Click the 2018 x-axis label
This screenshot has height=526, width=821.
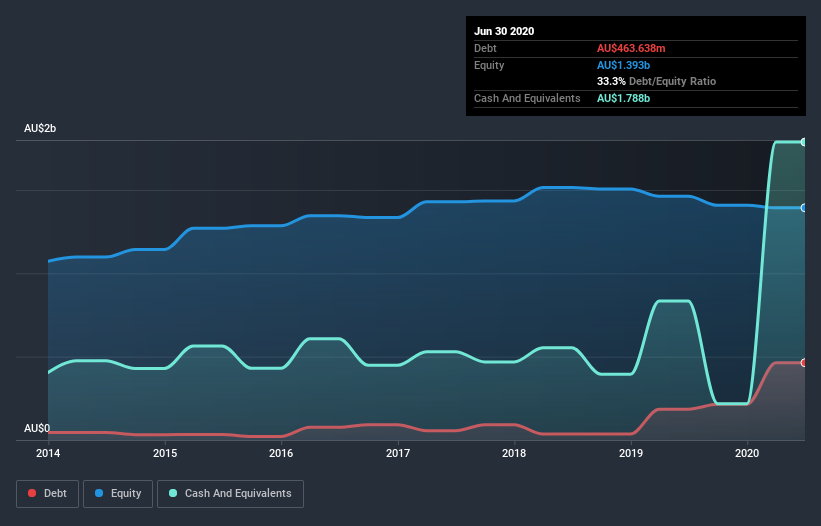[514, 453]
